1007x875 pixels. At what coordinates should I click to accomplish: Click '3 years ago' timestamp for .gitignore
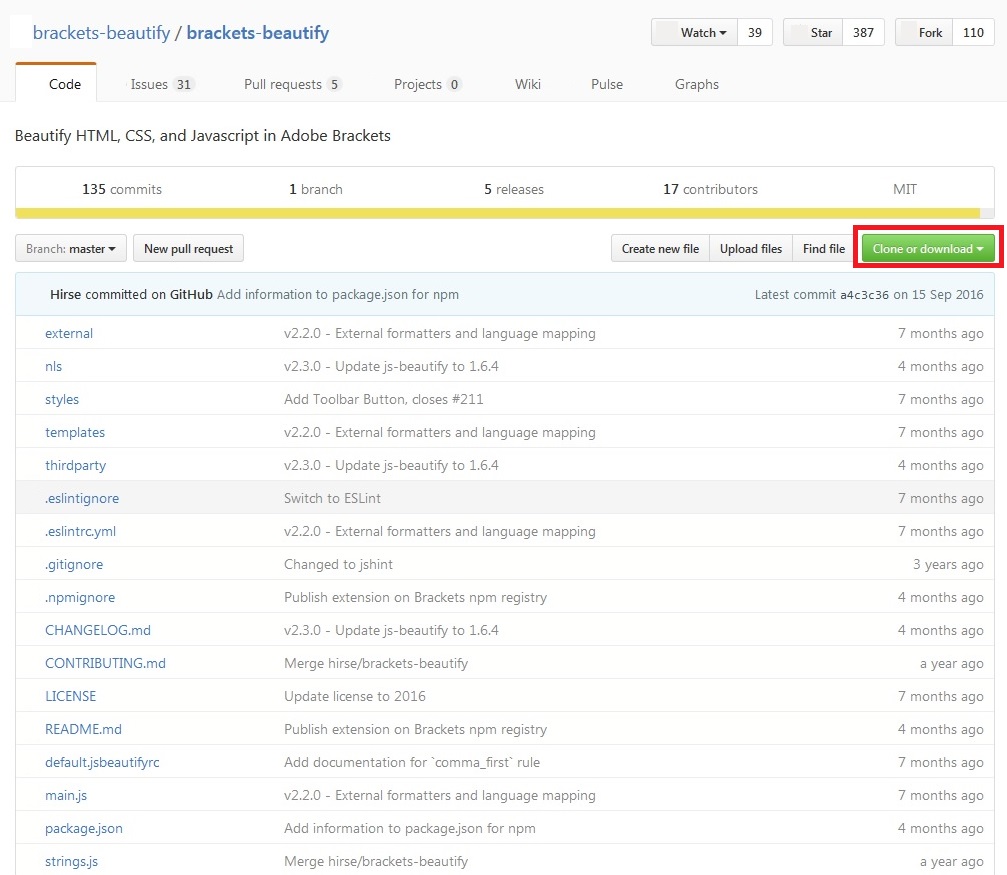(x=948, y=565)
